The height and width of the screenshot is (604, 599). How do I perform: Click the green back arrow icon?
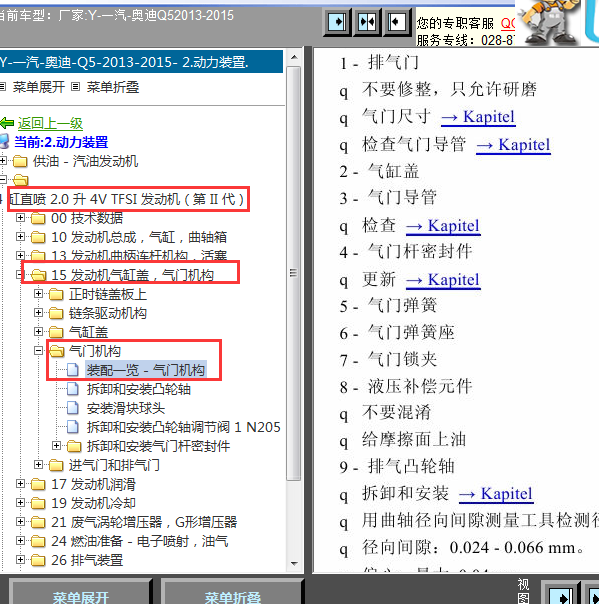(x=7, y=123)
